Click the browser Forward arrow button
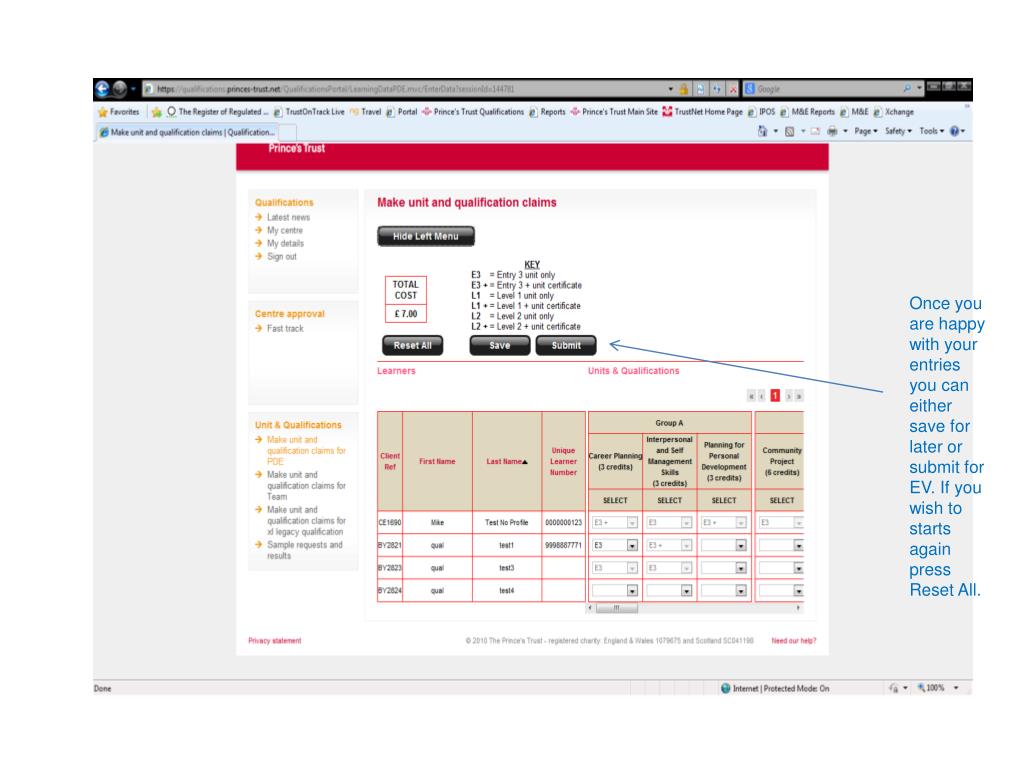Viewport: 1024px width, 768px height. click(x=120, y=88)
